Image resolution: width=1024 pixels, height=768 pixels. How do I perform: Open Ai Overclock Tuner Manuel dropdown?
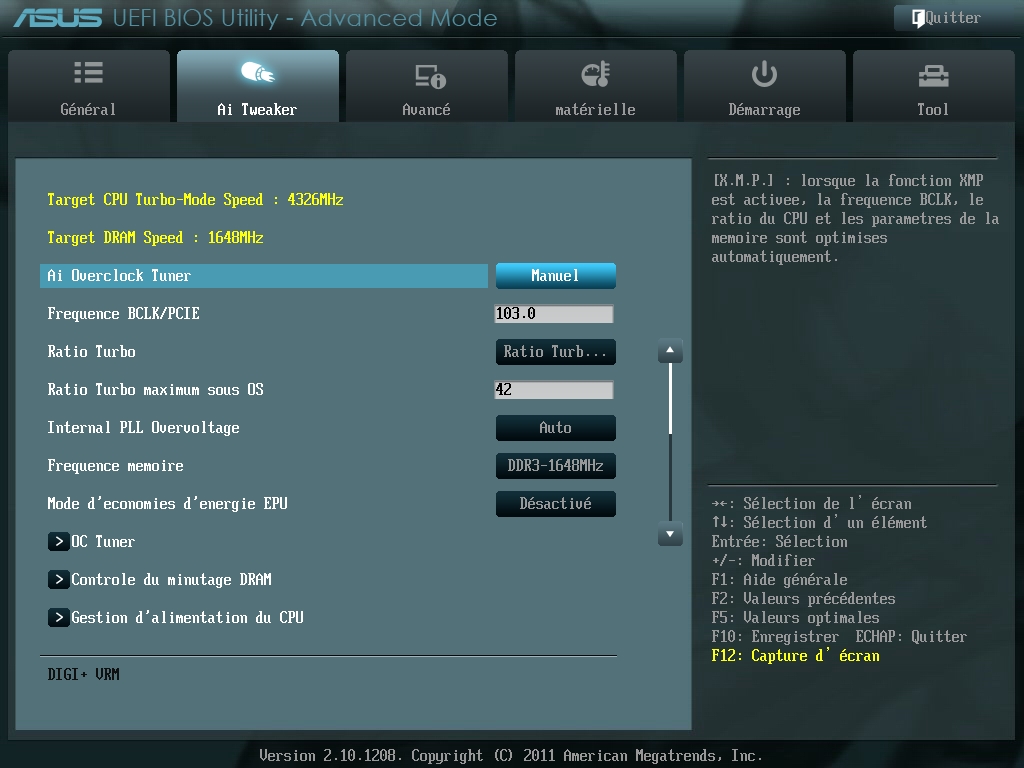click(x=555, y=276)
